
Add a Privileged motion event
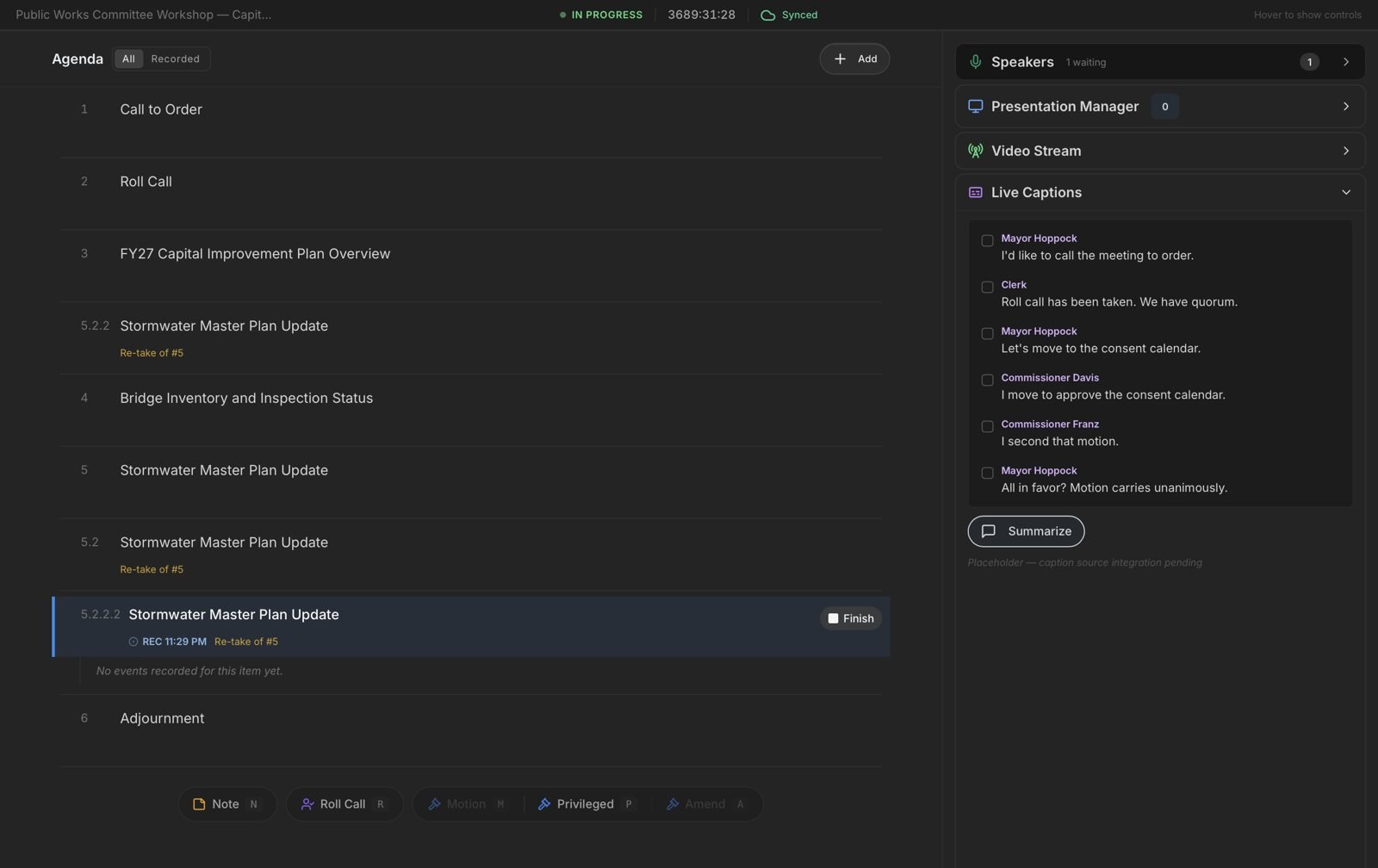point(586,804)
